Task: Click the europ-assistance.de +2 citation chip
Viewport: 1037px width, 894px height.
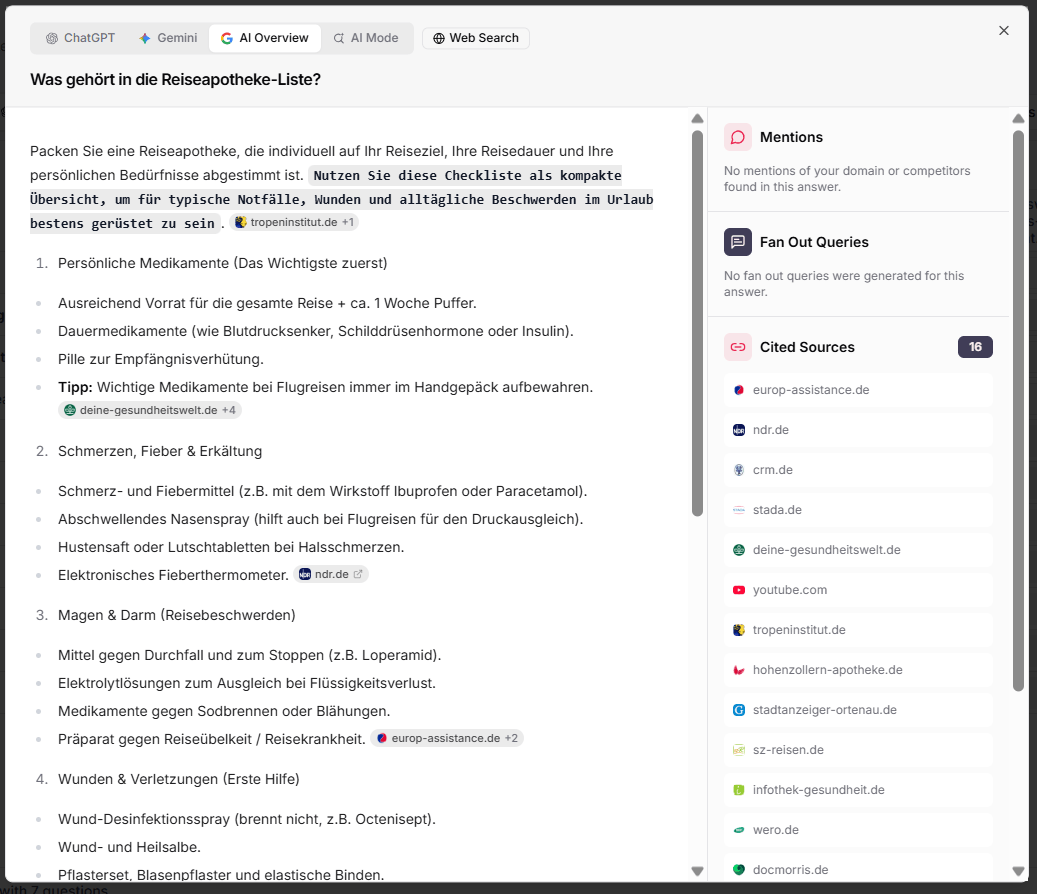Action: 447,738
